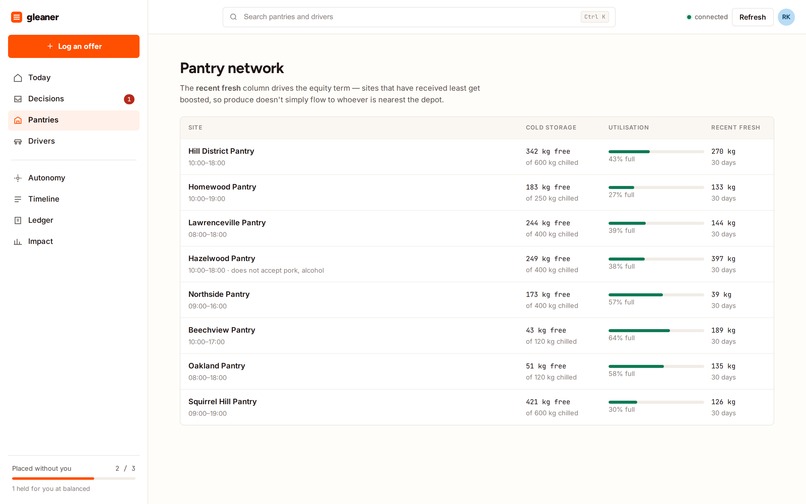
Task: Open the Today page
Action: coord(74,78)
